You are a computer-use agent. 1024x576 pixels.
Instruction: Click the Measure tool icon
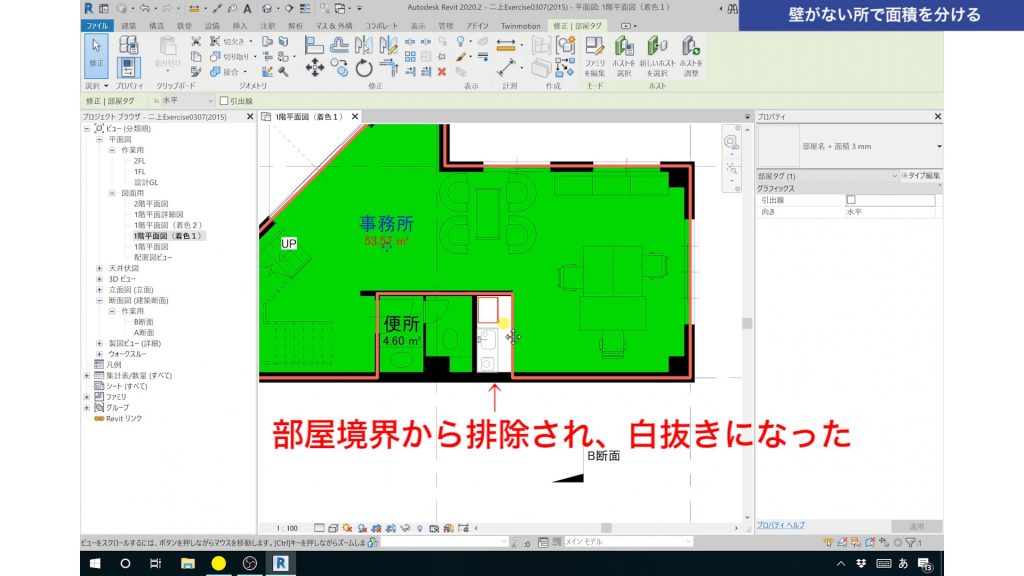(x=505, y=43)
